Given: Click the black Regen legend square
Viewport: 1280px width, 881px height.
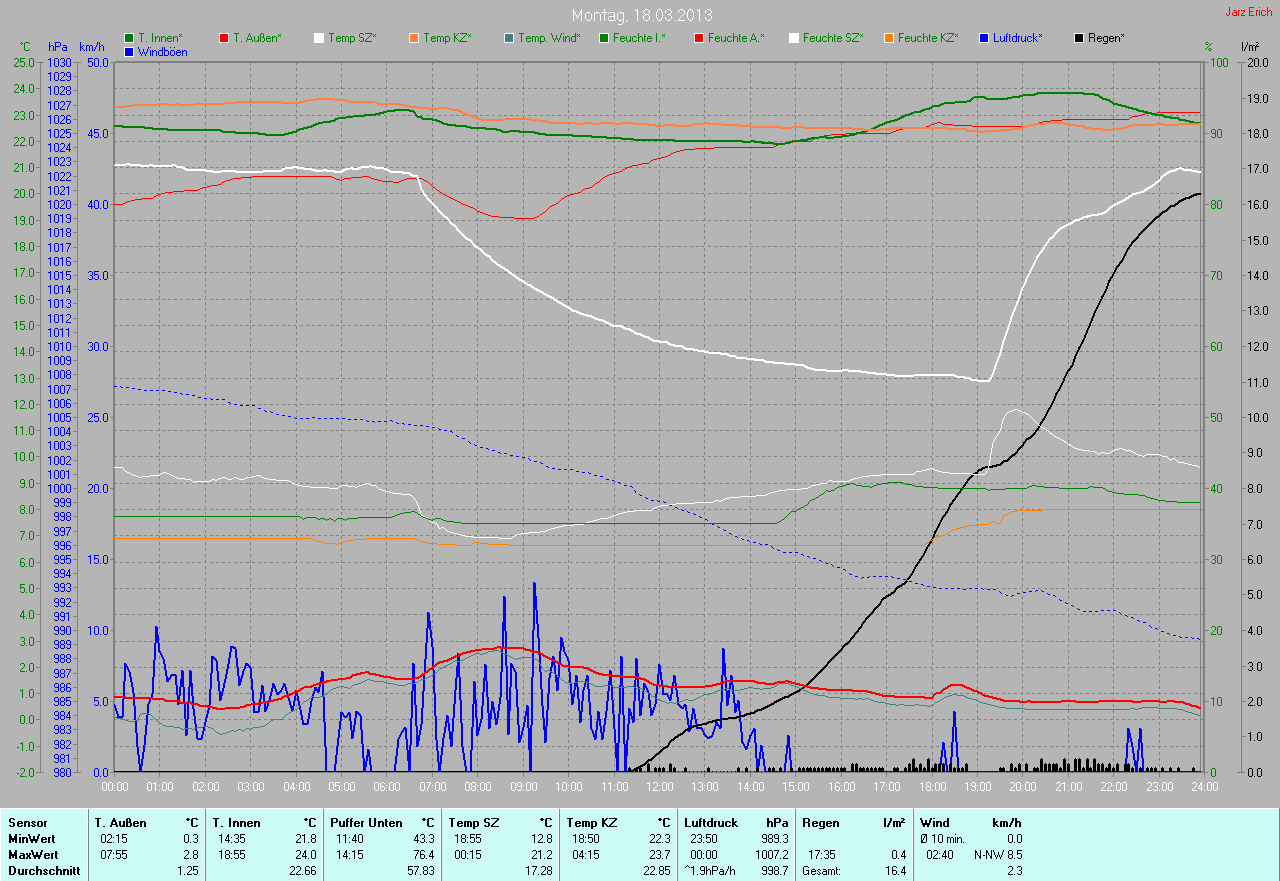Looking at the screenshot, I should (x=1079, y=38).
